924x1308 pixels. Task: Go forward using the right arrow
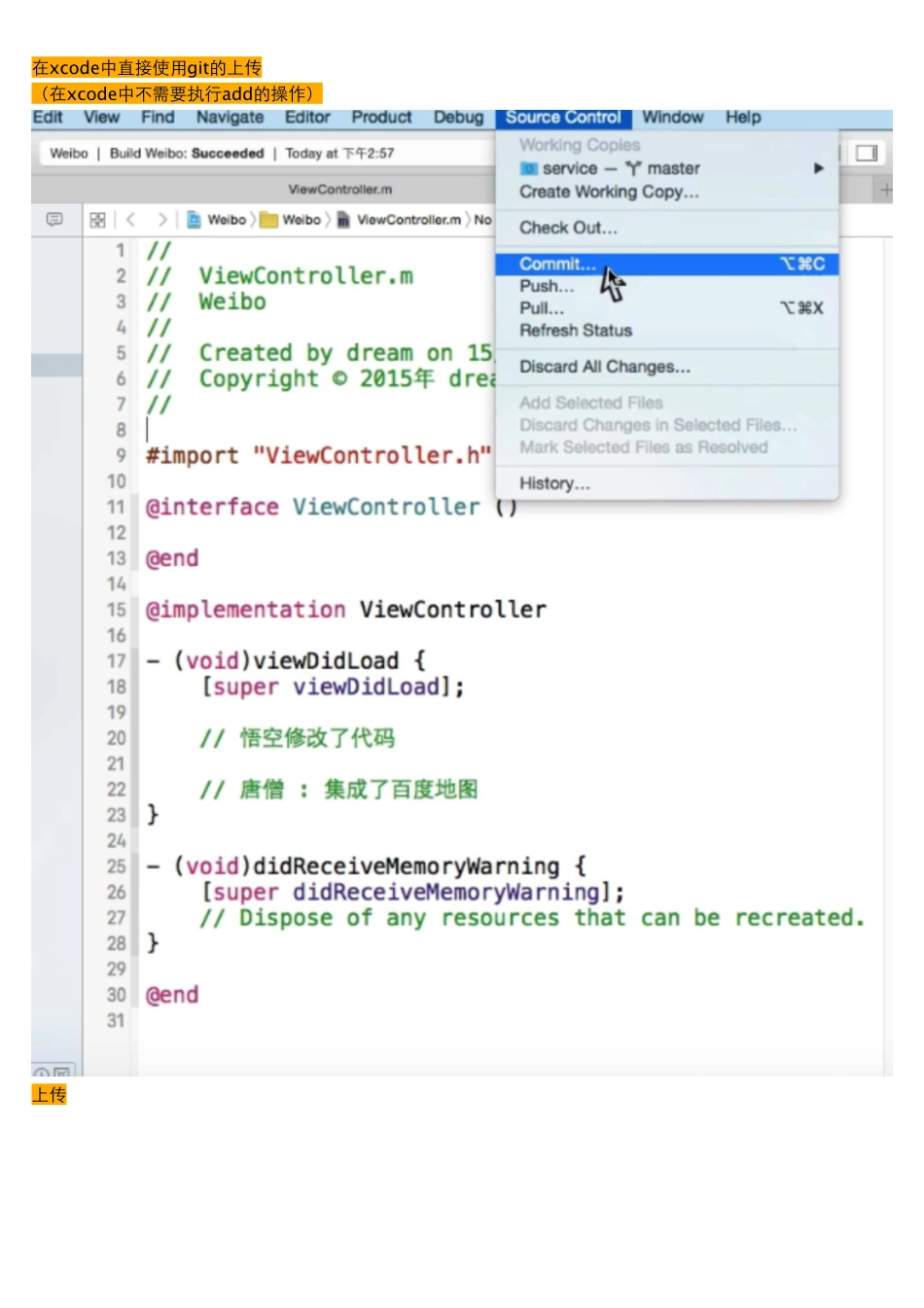(162, 220)
